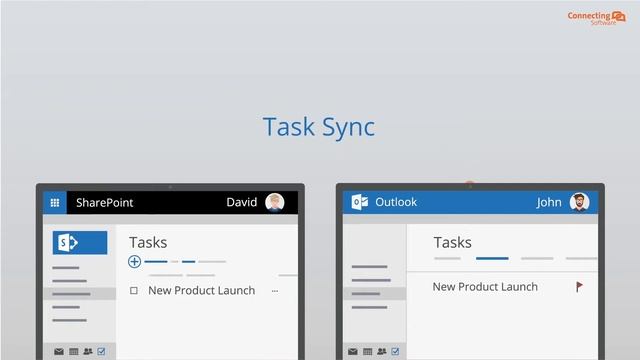Viewport: 640px width, 360px height.
Task: Open the calendar icon in SharePoint window
Action: [x=74, y=351]
